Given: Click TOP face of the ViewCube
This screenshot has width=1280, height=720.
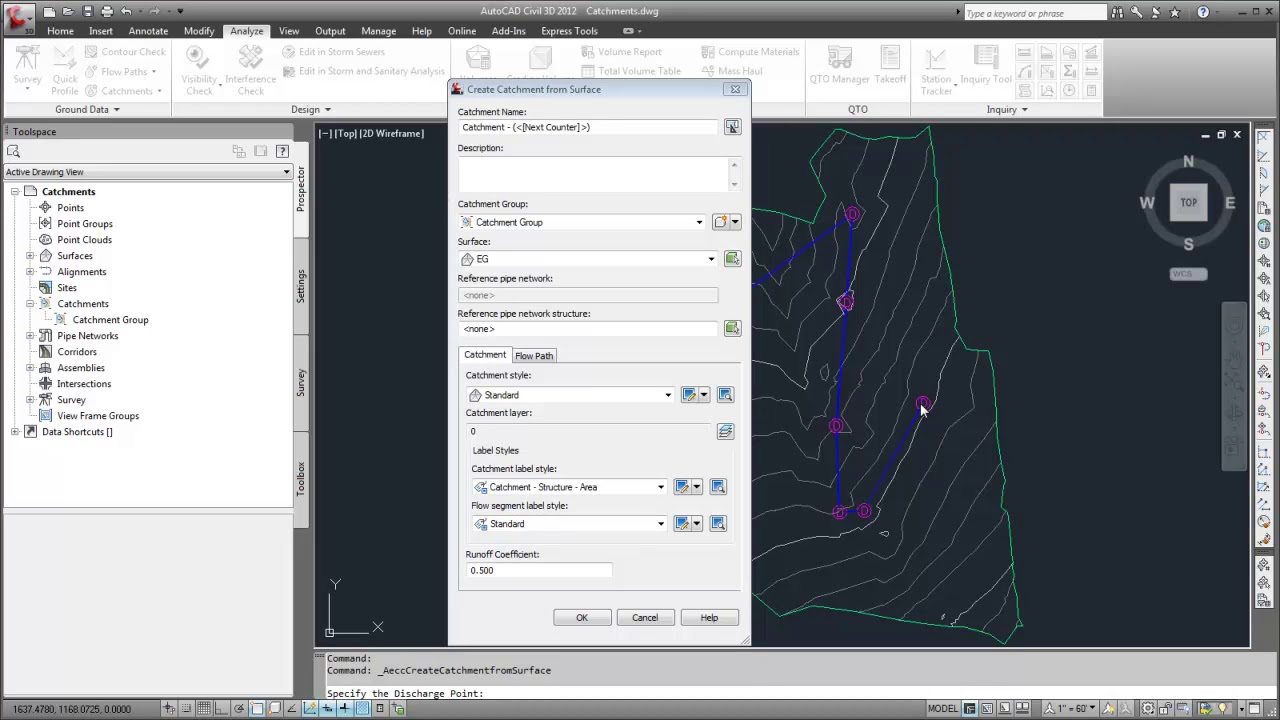Looking at the screenshot, I should coord(1188,203).
